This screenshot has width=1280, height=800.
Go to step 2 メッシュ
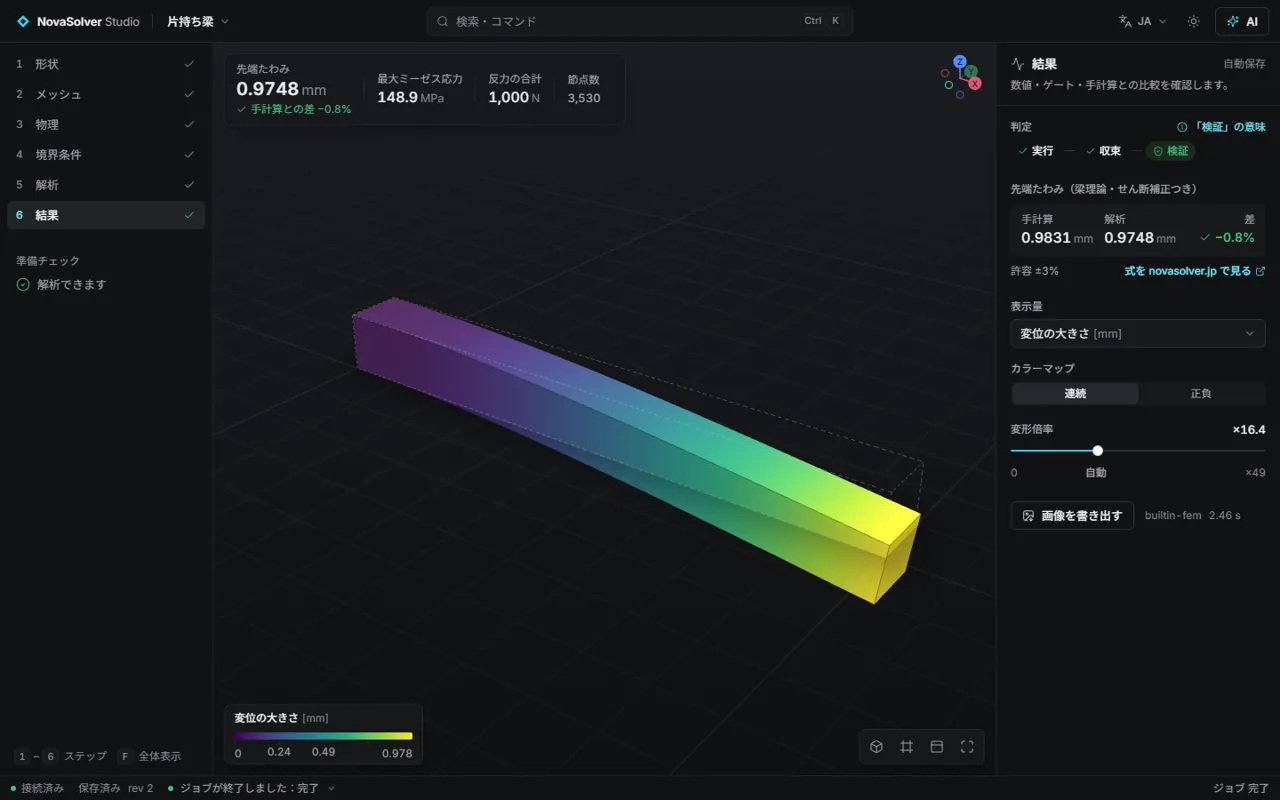[106, 94]
